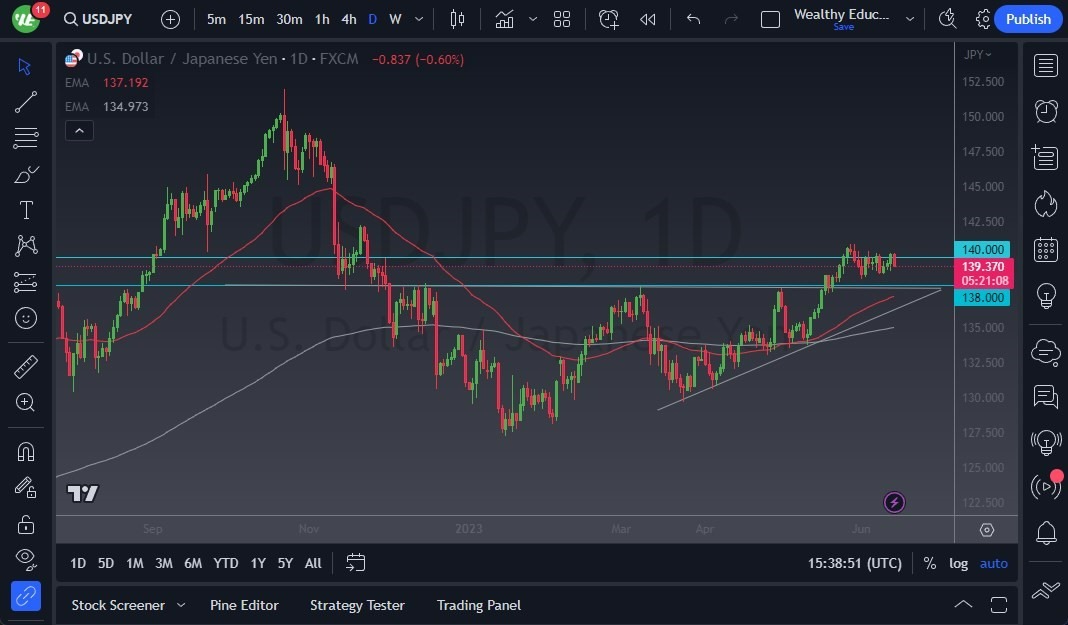The width and height of the screenshot is (1068, 625).
Task: Open the Alerts panel via alarm clock icon
Action: click(1045, 111)
